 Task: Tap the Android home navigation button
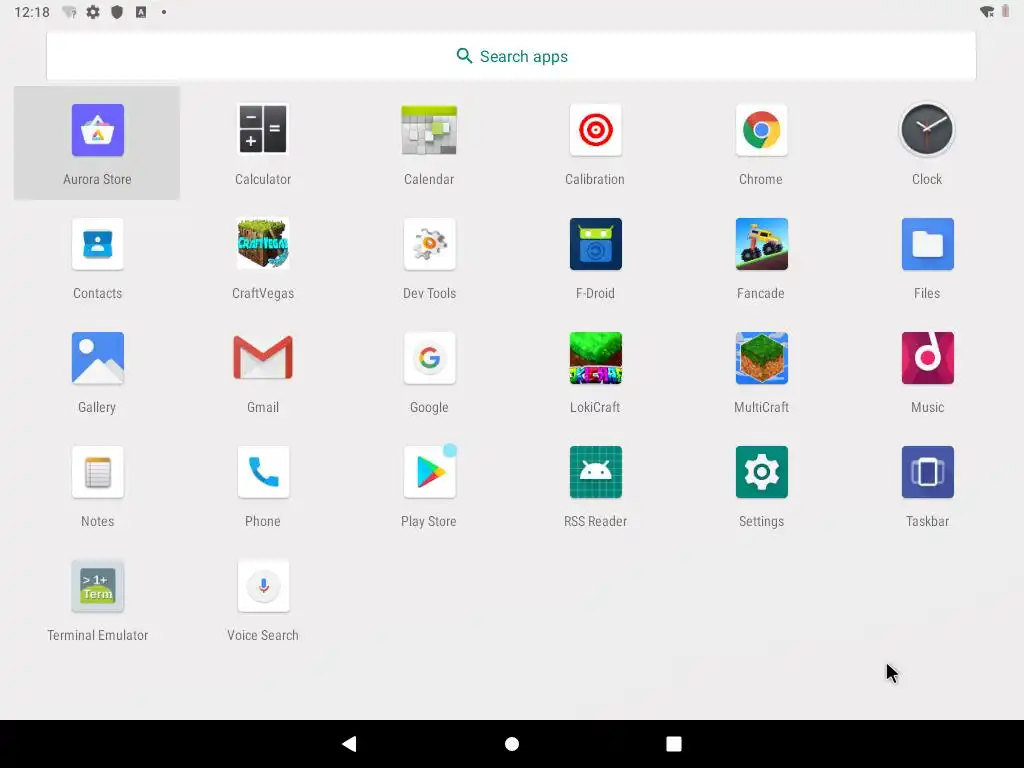click(x=512, y=744)
